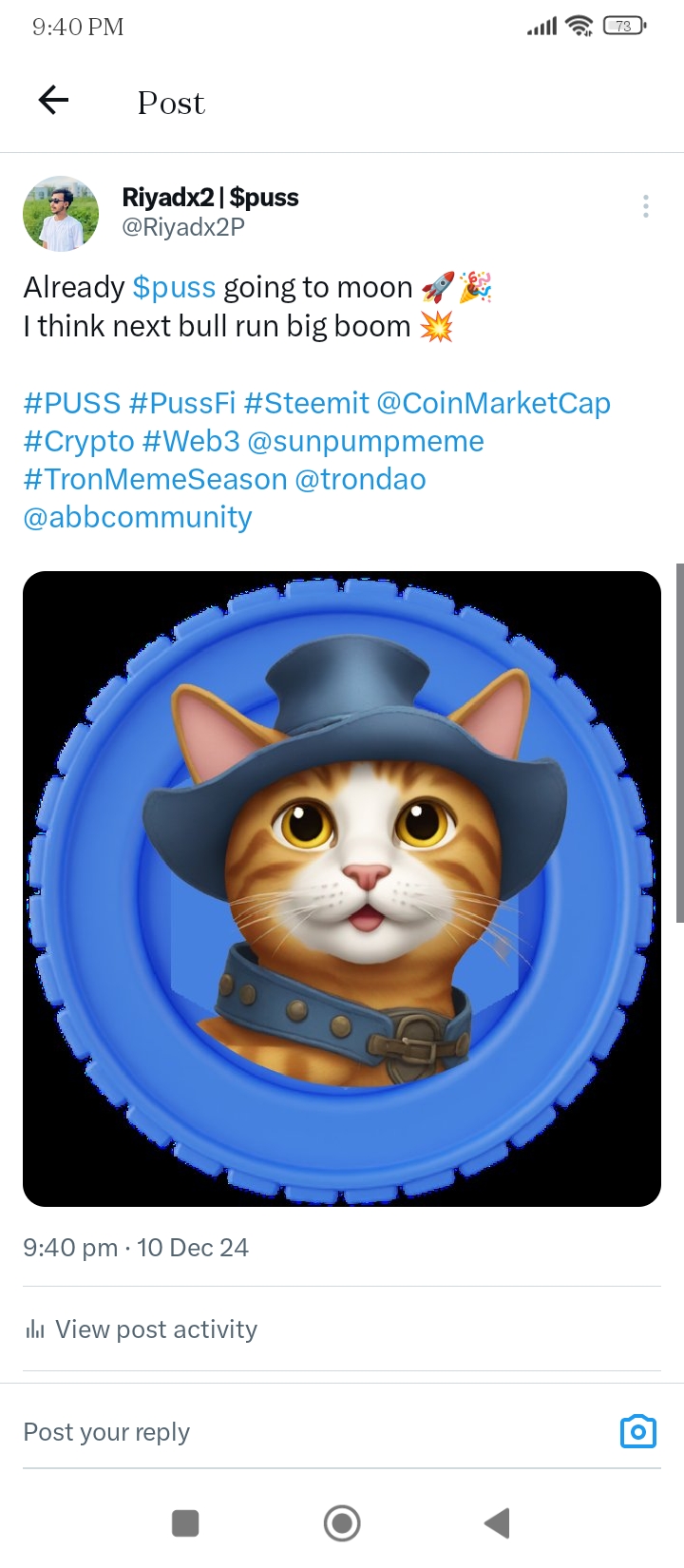Tap the Android home circle button
Image resolution: width=684 pixels, height=1568 pixels.
tap(342, 1523)
